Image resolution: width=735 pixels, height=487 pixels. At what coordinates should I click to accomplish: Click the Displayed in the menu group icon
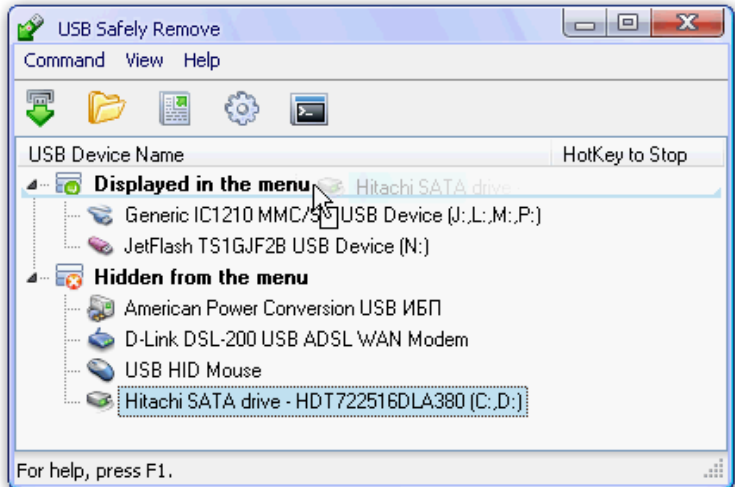[x=68, y=183]
